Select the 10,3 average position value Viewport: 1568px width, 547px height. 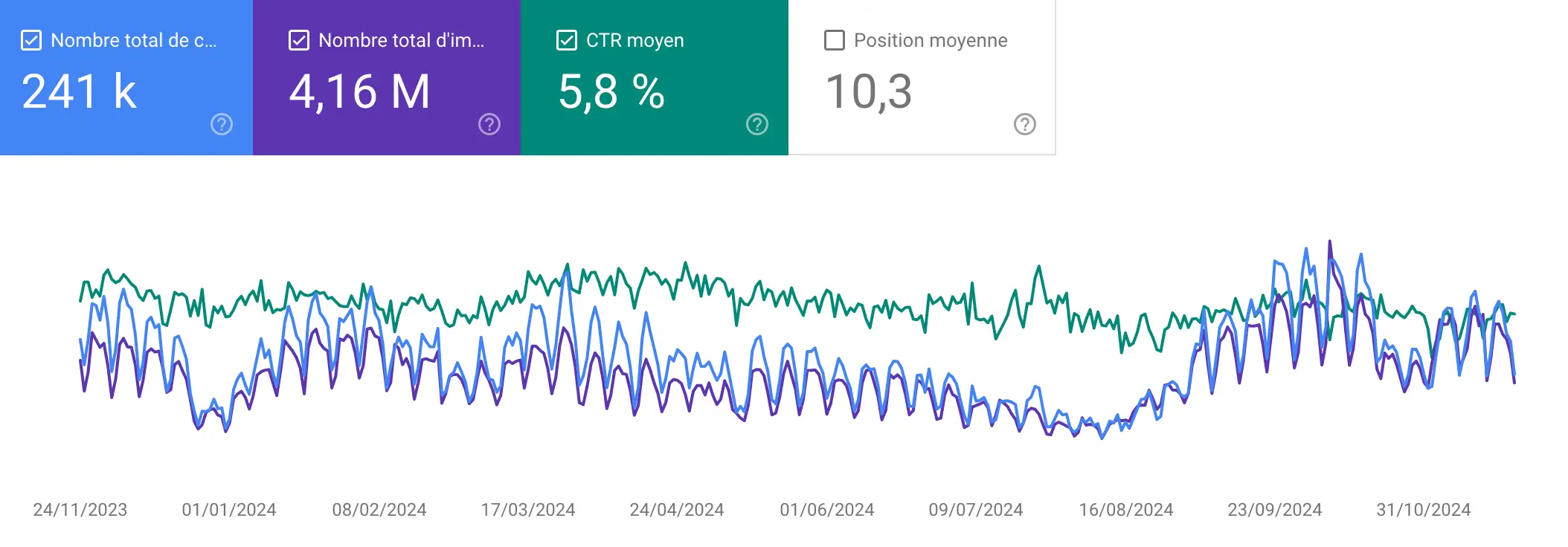[x=869, y=92]
